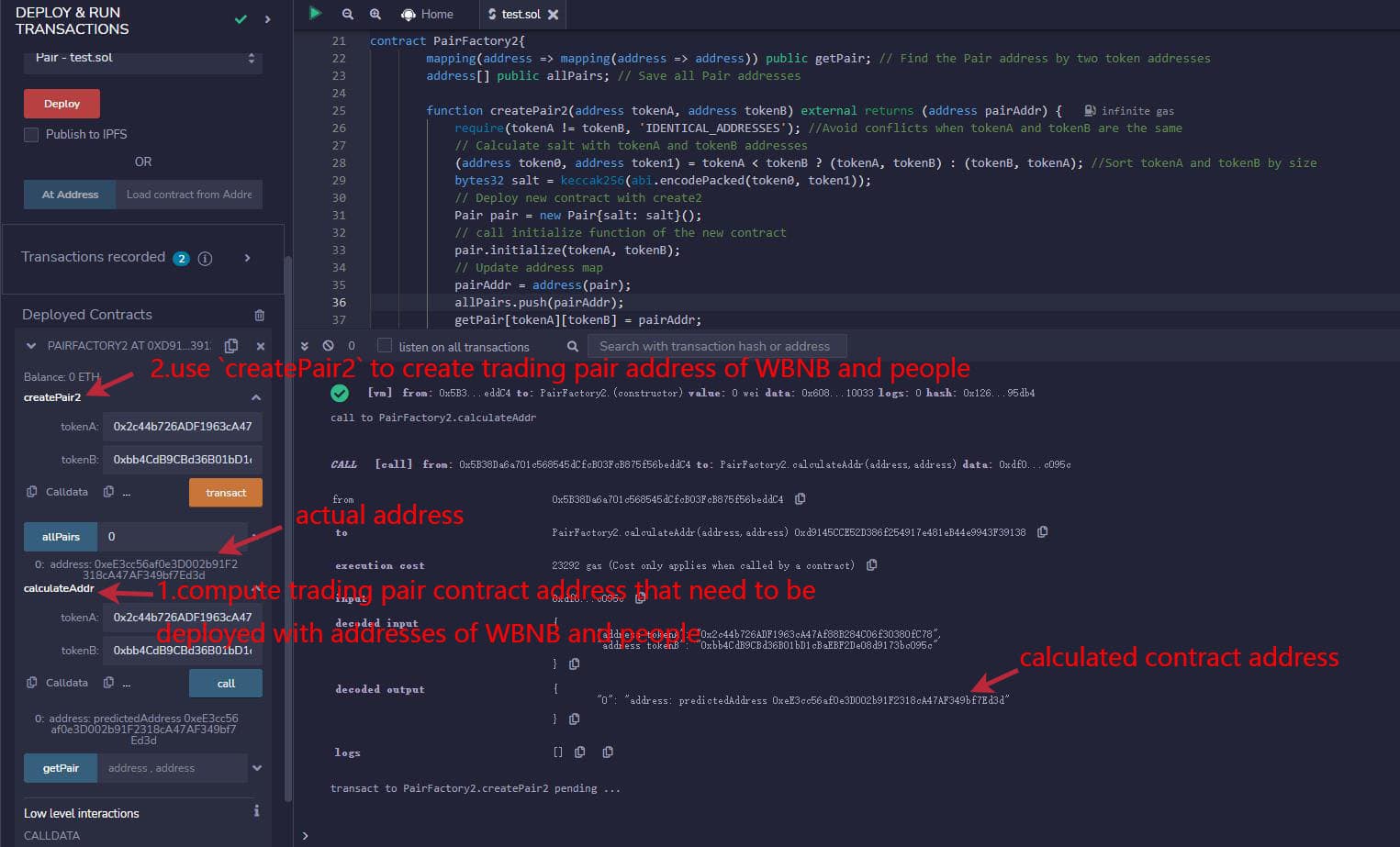Open the Transactions recorded info tooltip icon
Viewport: 1400px width, 847px height.
(205, 258)
